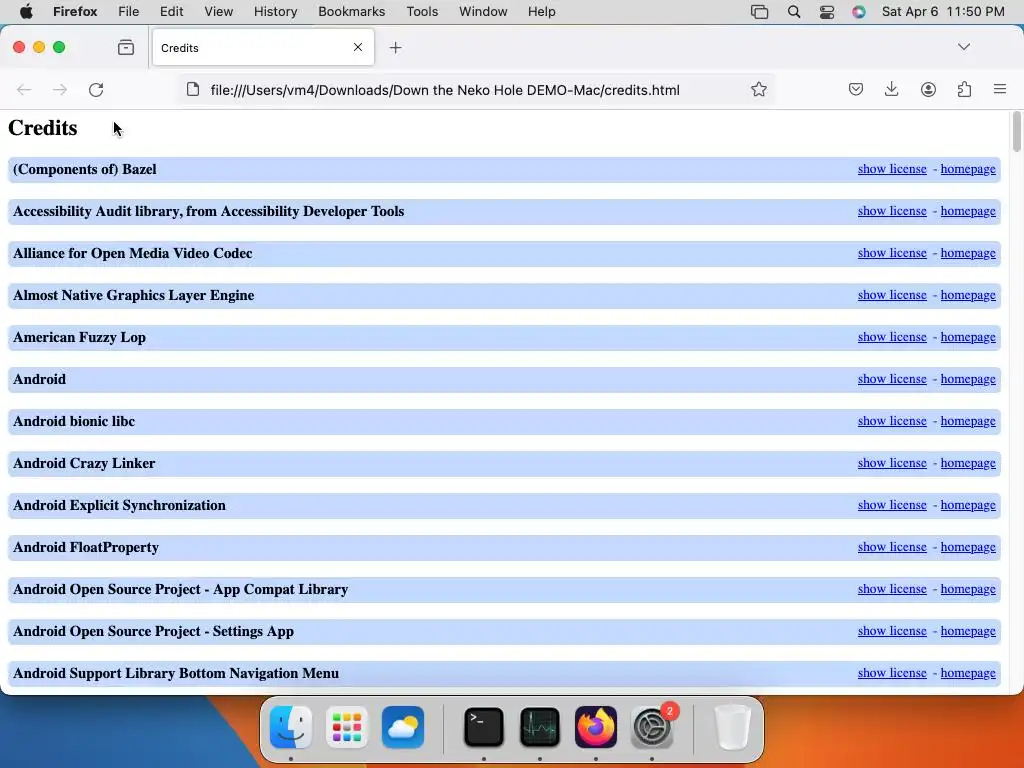1024x768 pixels.
Task: Open Control Center in the menu bar
Action: click(x=827, y=12)
